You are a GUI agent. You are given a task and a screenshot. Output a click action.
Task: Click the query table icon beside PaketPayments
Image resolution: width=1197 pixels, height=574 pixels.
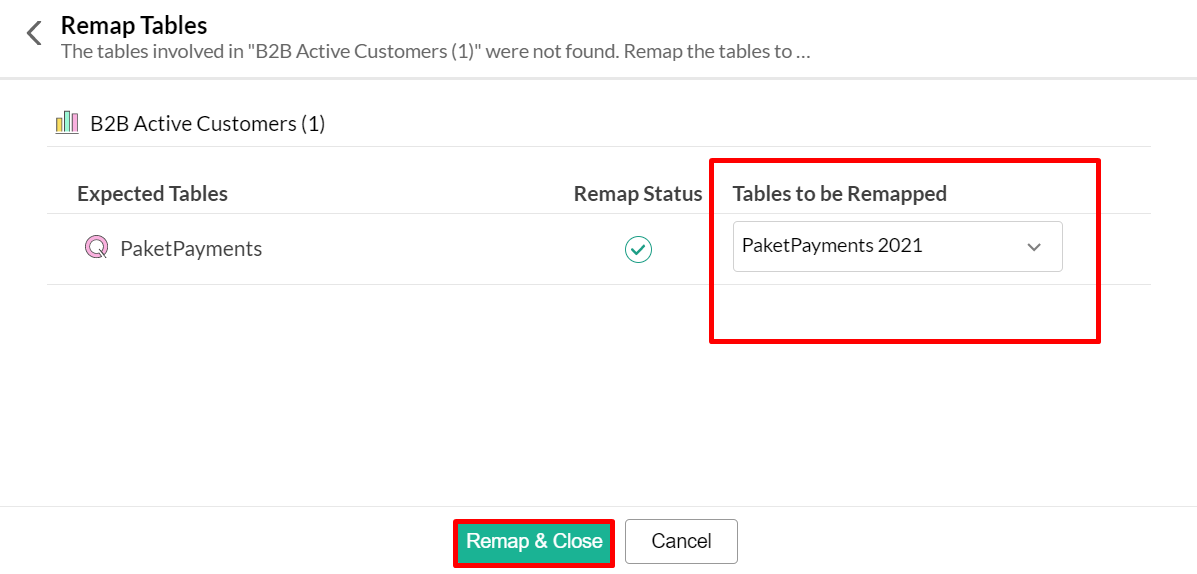[x=95, y=247]
